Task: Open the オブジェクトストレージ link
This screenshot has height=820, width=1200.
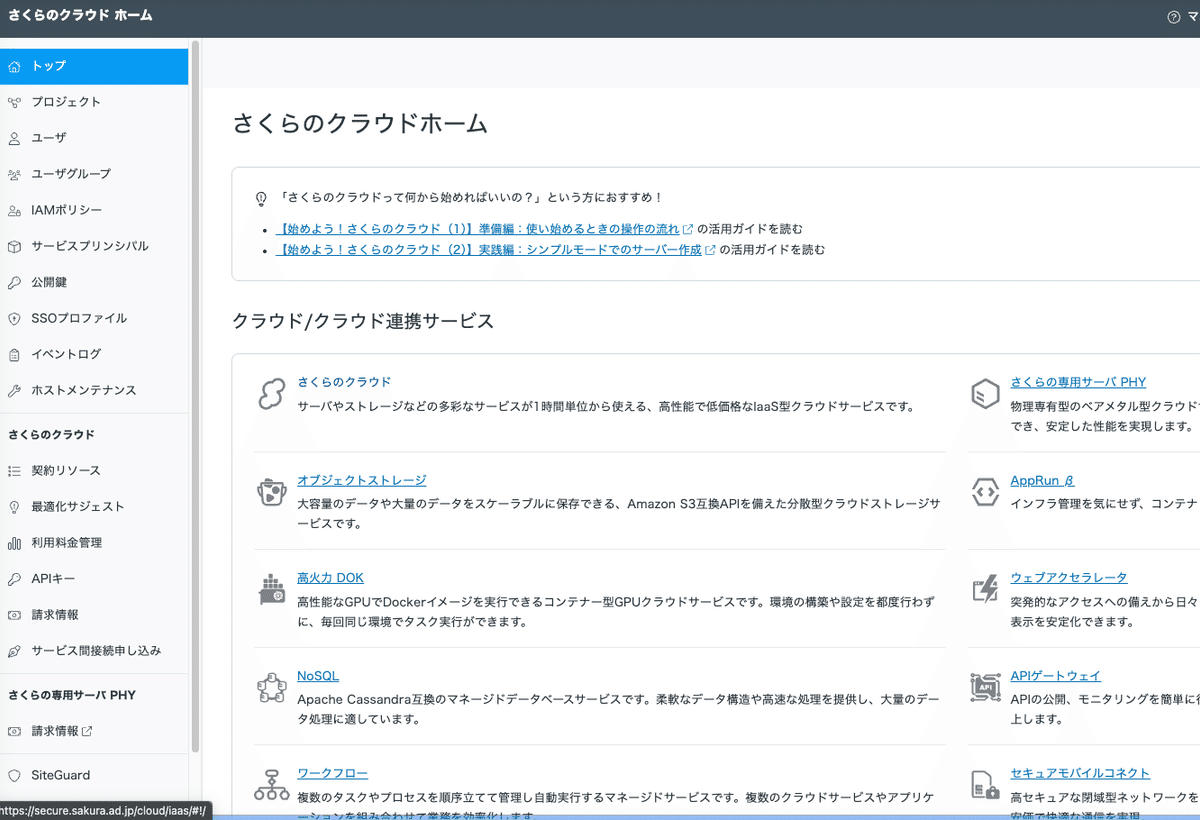Action: tap(362, 480)
